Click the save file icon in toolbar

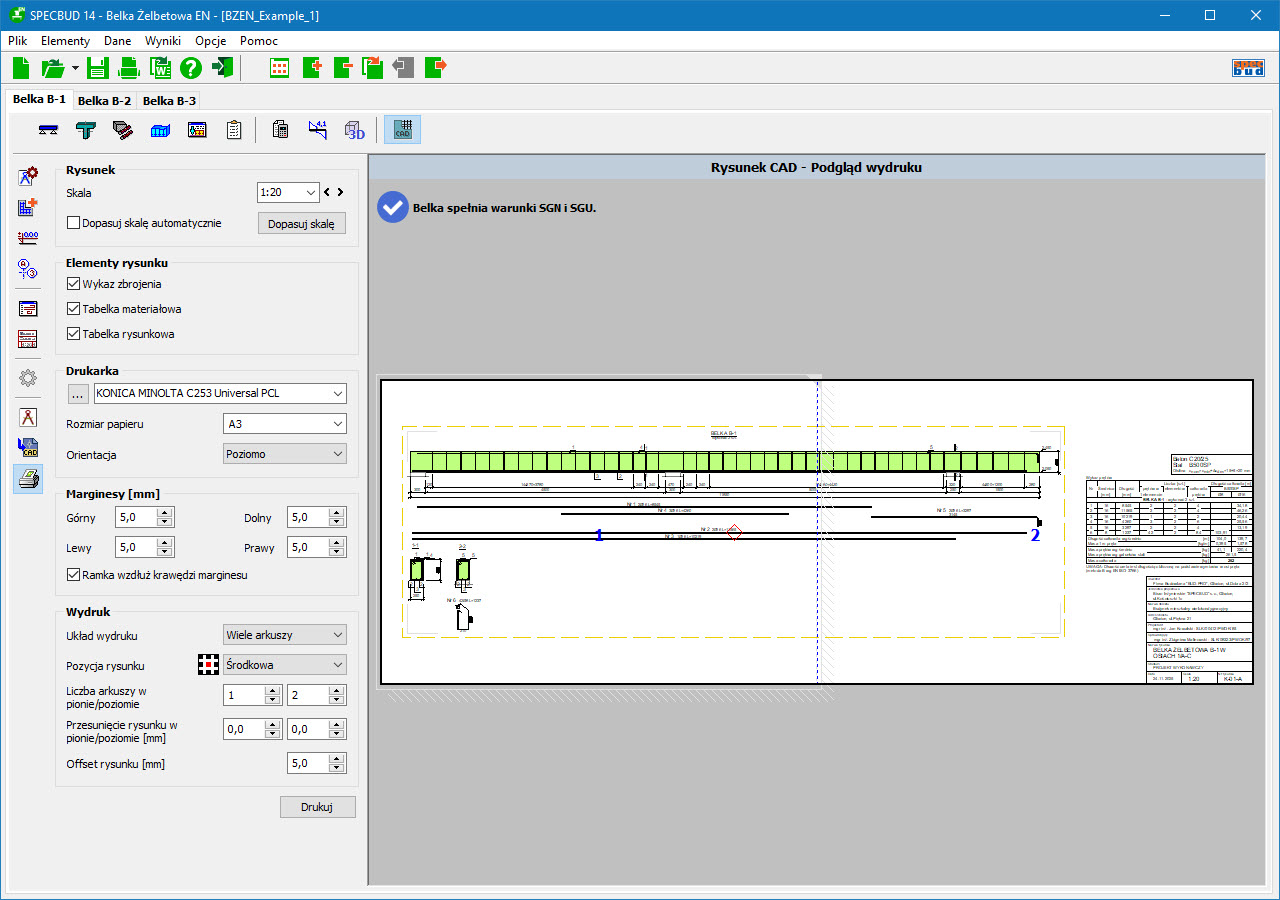point(97,68)
